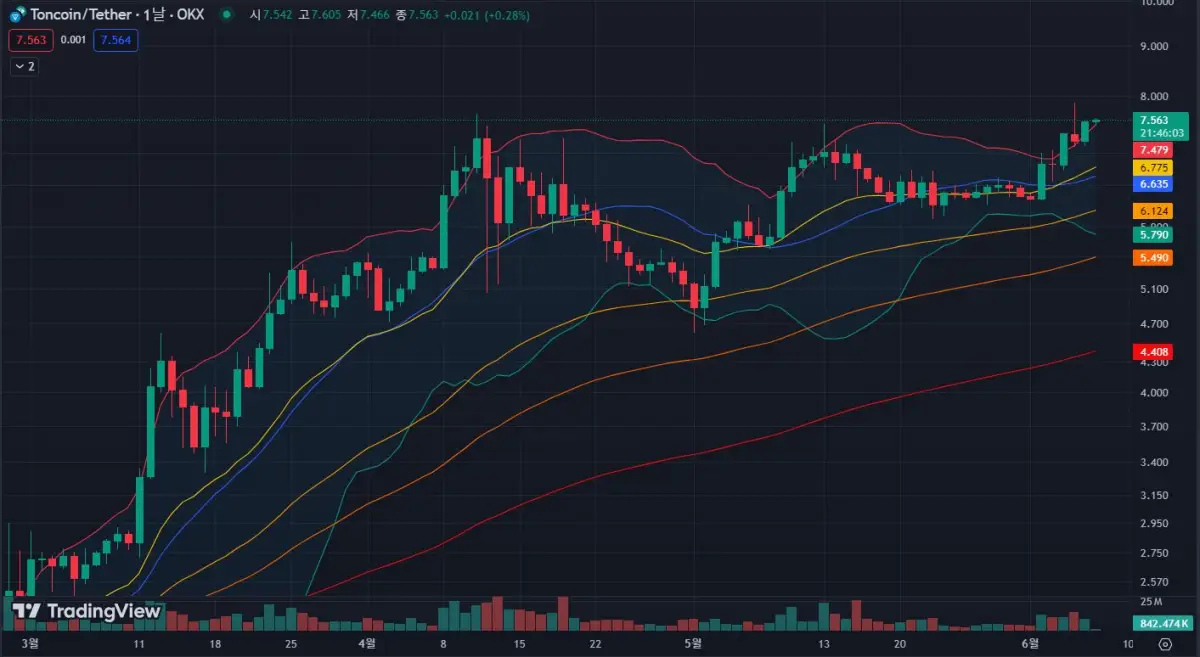This screenshot has width=1200, height=657.
Task: Click the green 5.790 indicator color label
Action: click(x=1152, y=235)
